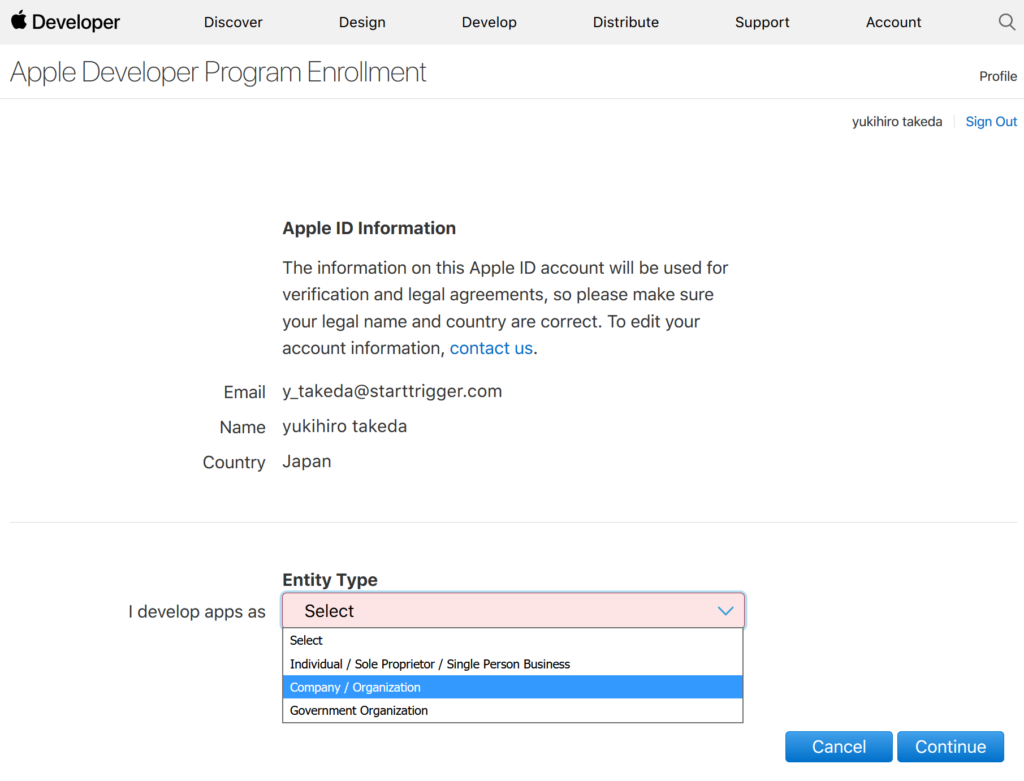This screenshot has height=781, width=1024.
Task: Open the Profile link
Action: 997,76
